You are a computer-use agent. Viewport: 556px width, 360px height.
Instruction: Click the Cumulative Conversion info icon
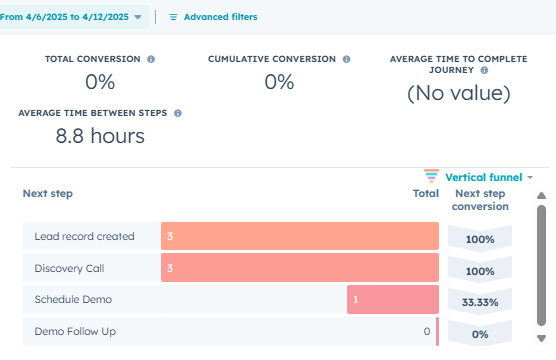pos(346,59)
